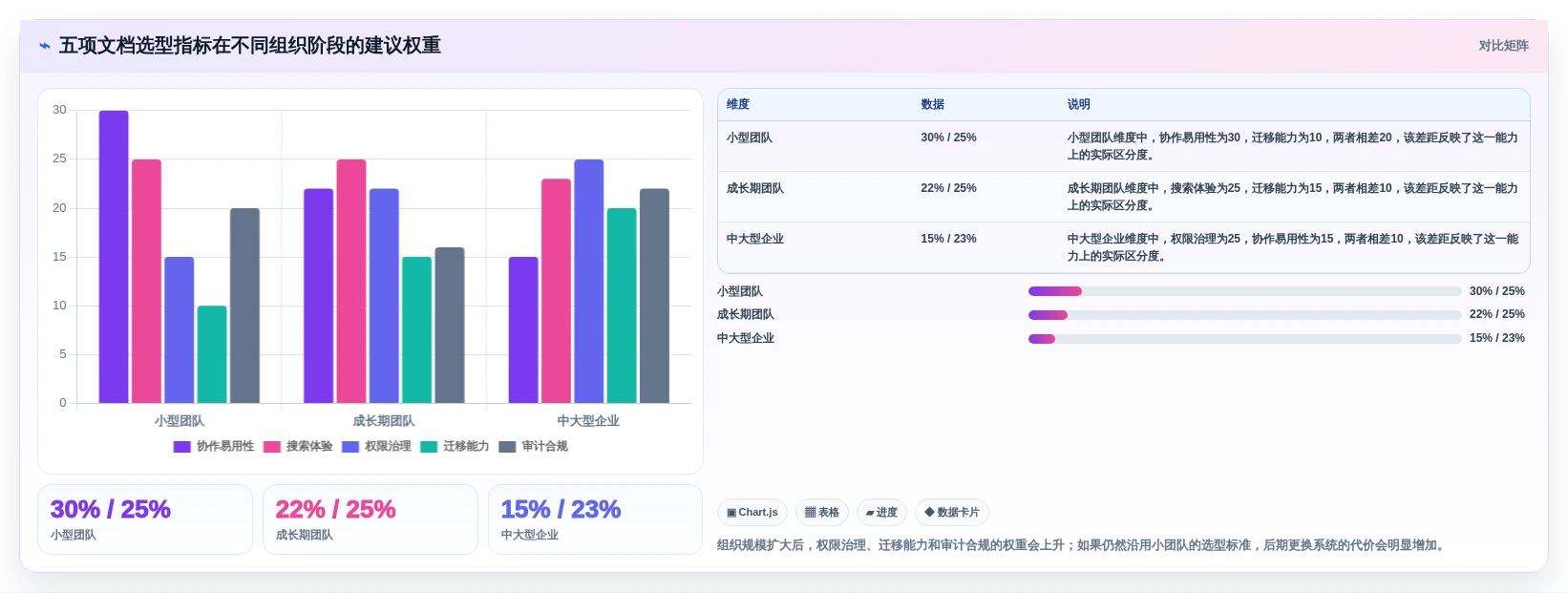Click the 成长期团队 x-axis label
This screenshot has height=593, width=1568.
(x=384, y=421)
